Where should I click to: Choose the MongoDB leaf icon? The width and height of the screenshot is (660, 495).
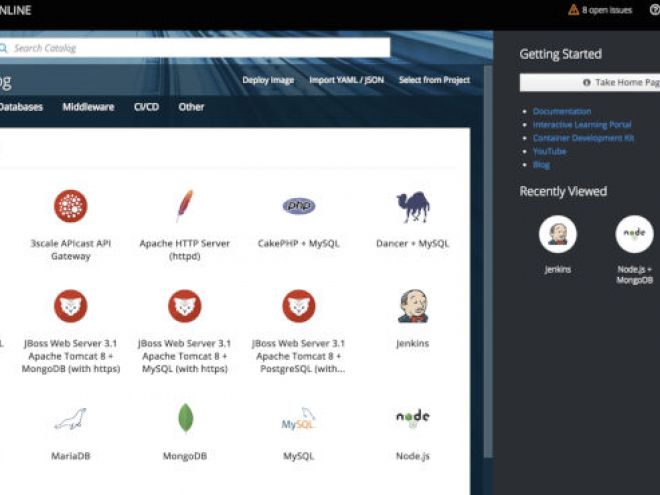pyautogui.click(x=185, y=418)
